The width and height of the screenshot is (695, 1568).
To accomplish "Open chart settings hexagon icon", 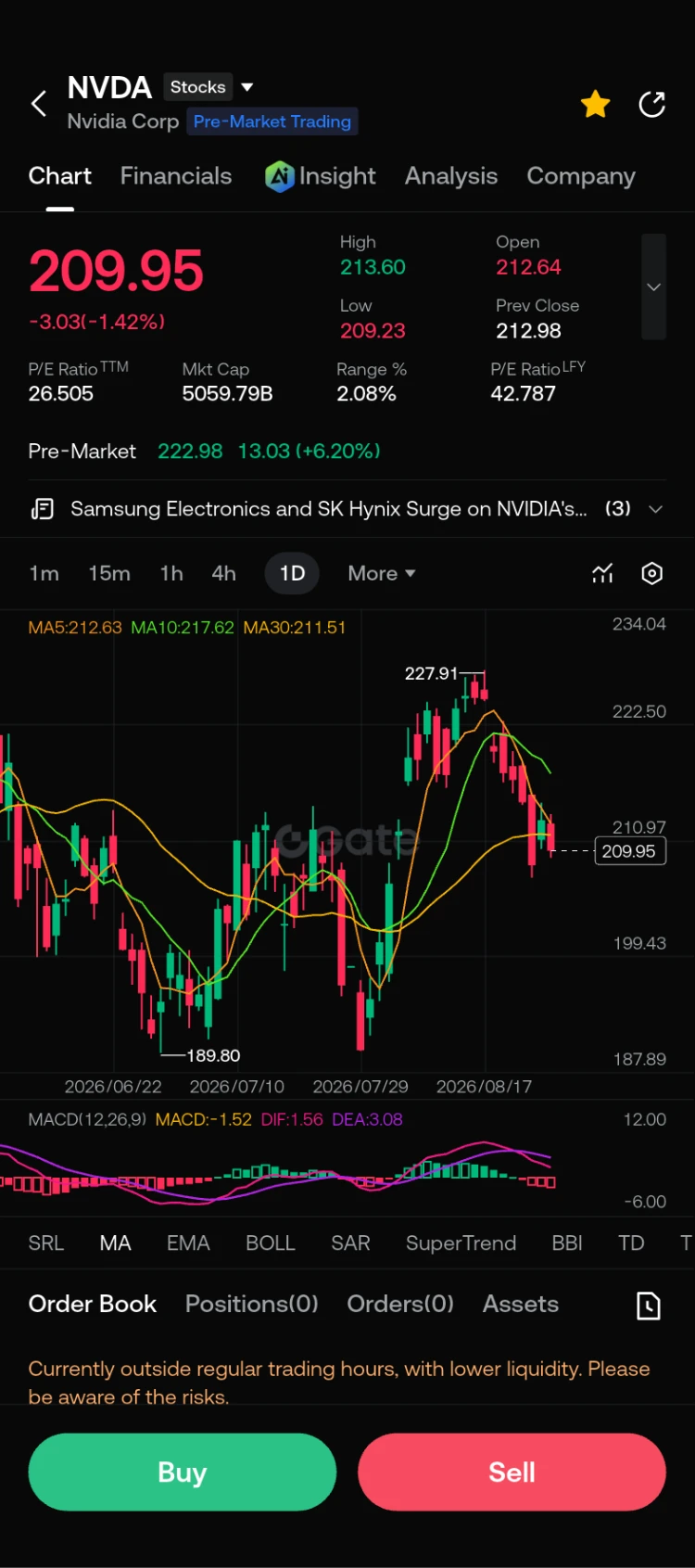I will click(x=652, y=573).
